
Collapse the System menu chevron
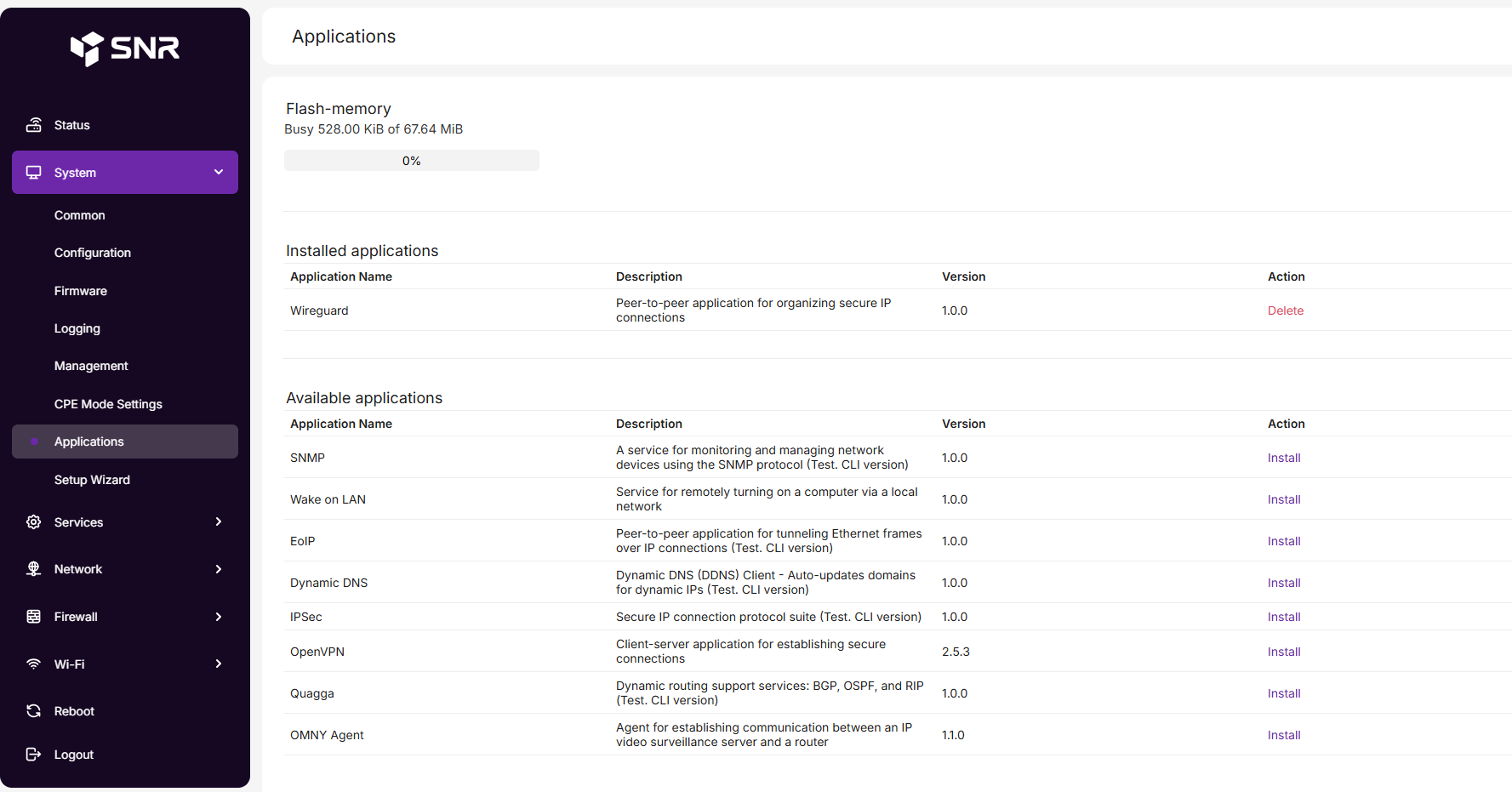pyautogui.click(x=219, y=173)
